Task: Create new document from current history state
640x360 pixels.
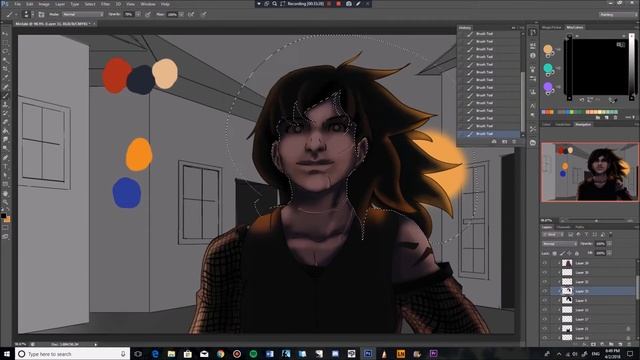Action: coord(494,142)
